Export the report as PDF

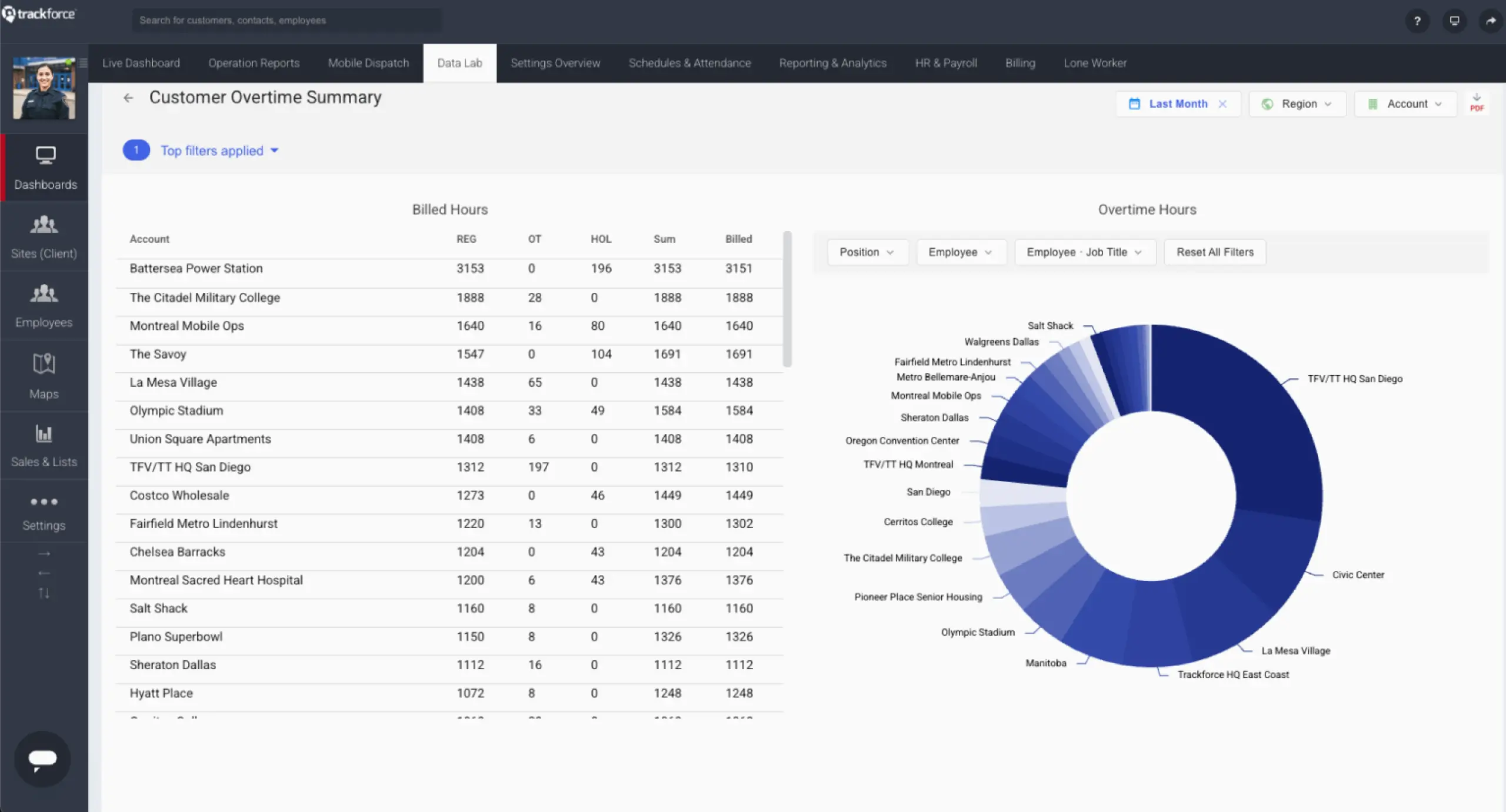click(1477, 103)
